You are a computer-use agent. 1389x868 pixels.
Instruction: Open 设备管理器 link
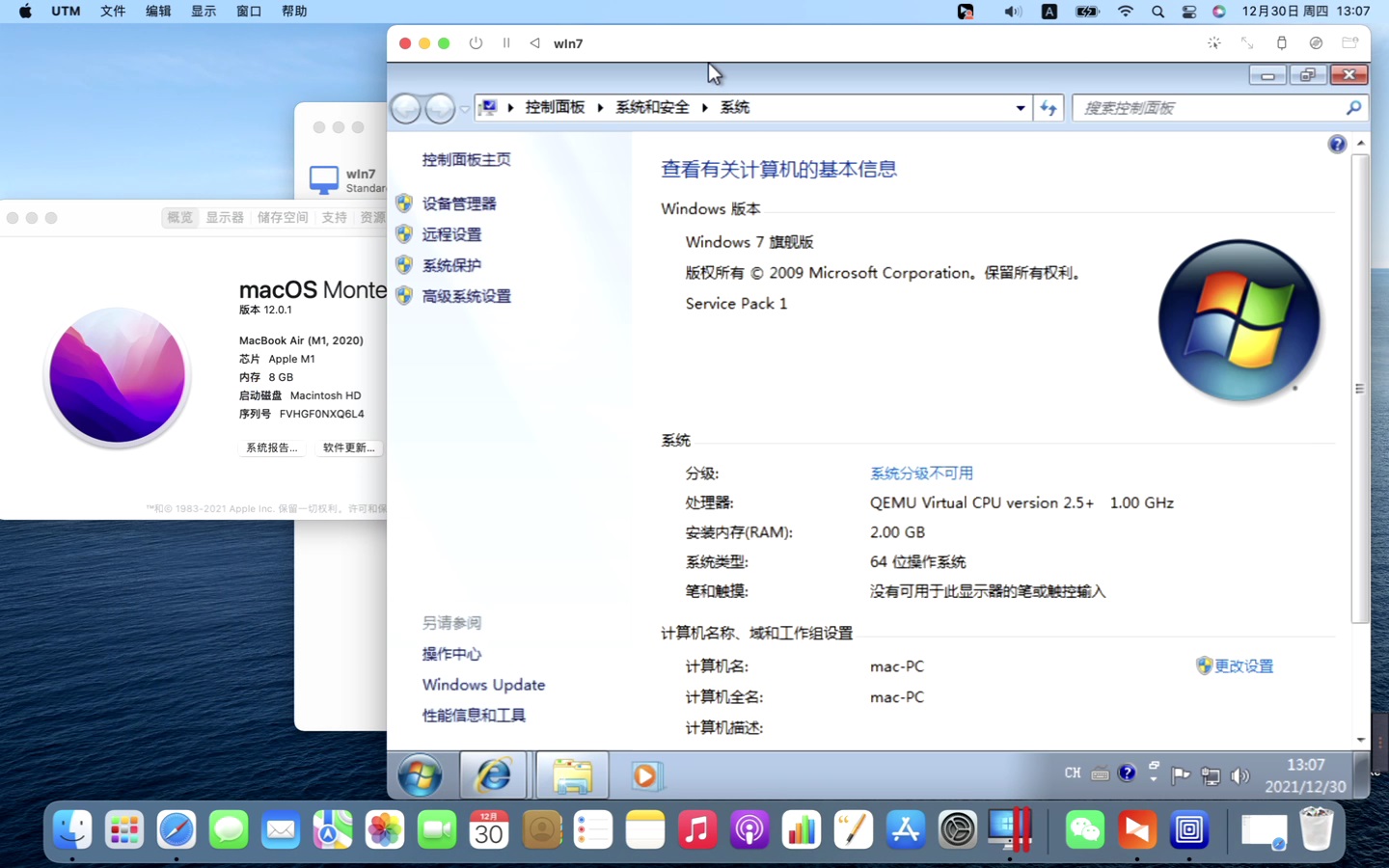[458, 203]
